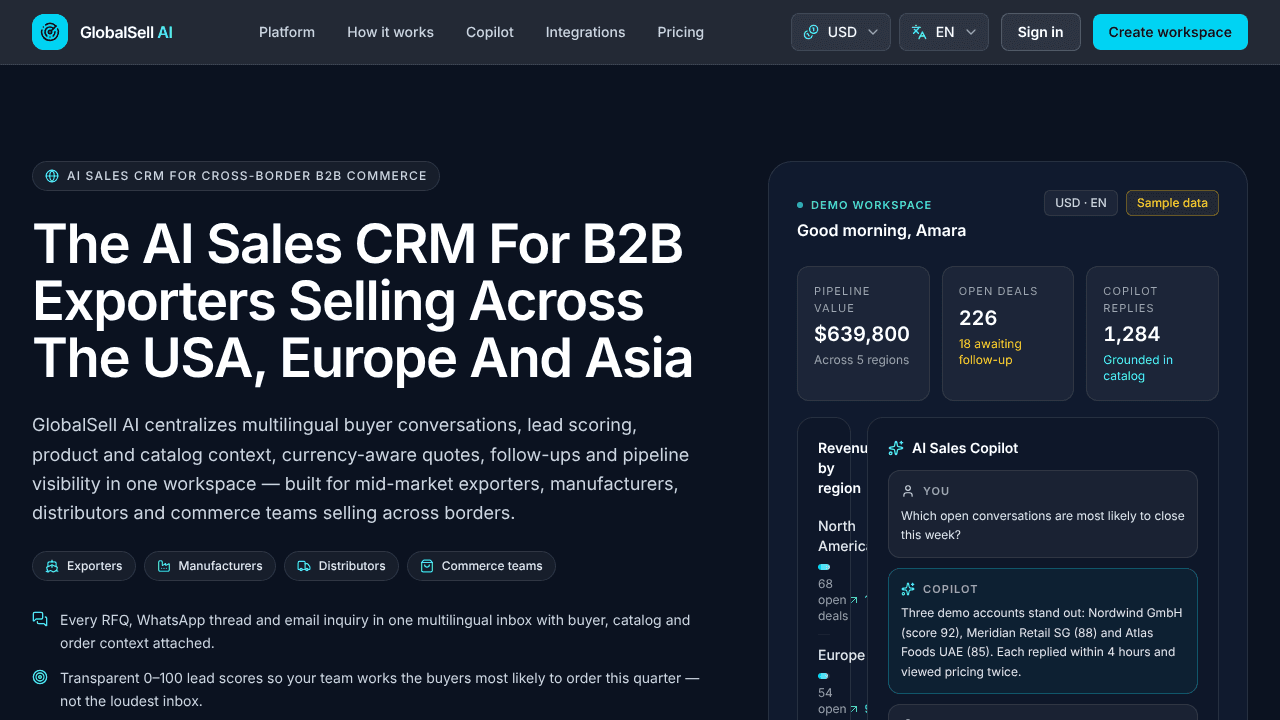Click the target icon beside lead scores bullet
Viewport: 1280px width, 720px height.
pos(40,677)
